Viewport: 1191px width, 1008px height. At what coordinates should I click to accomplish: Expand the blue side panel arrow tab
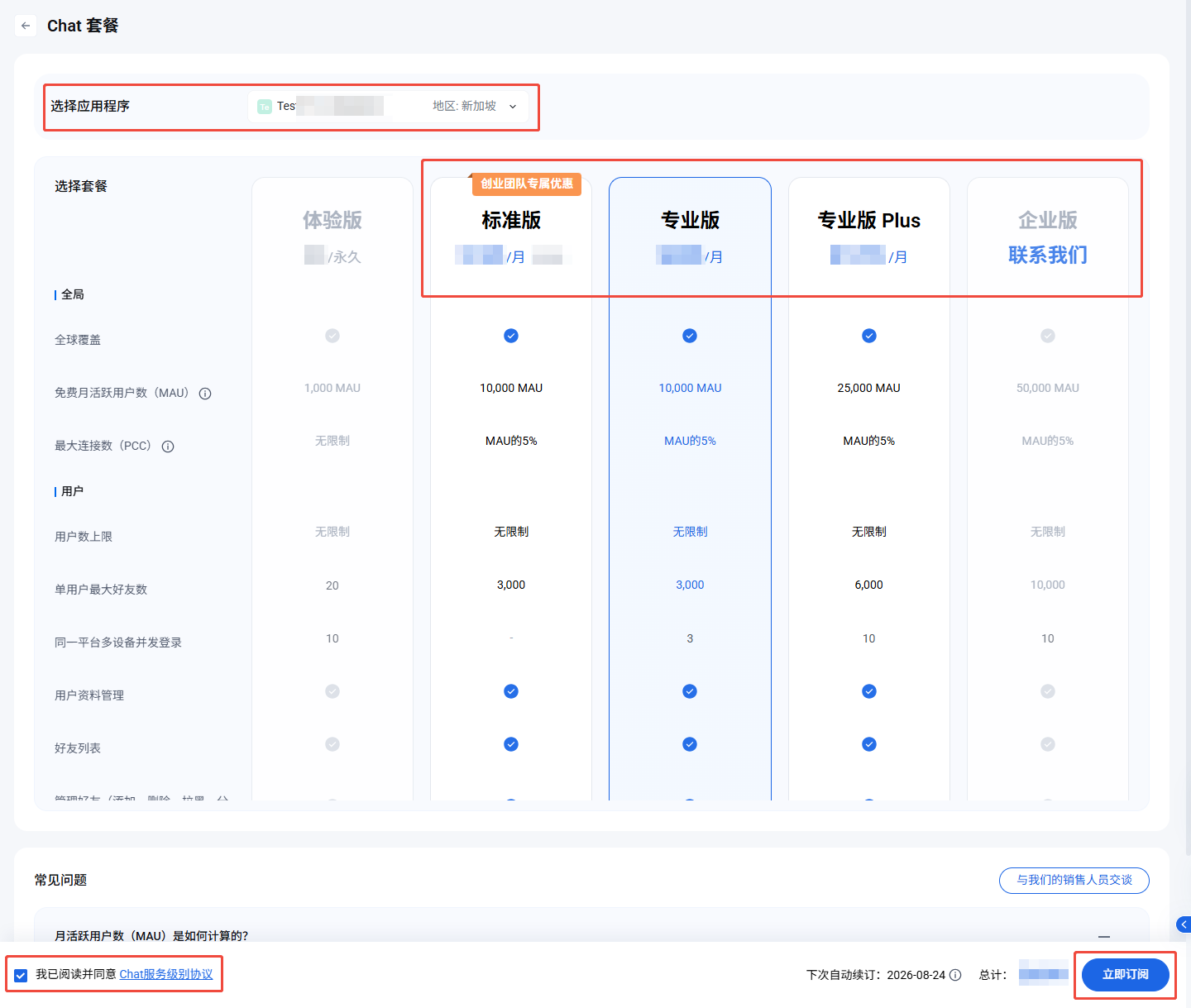1184,924
